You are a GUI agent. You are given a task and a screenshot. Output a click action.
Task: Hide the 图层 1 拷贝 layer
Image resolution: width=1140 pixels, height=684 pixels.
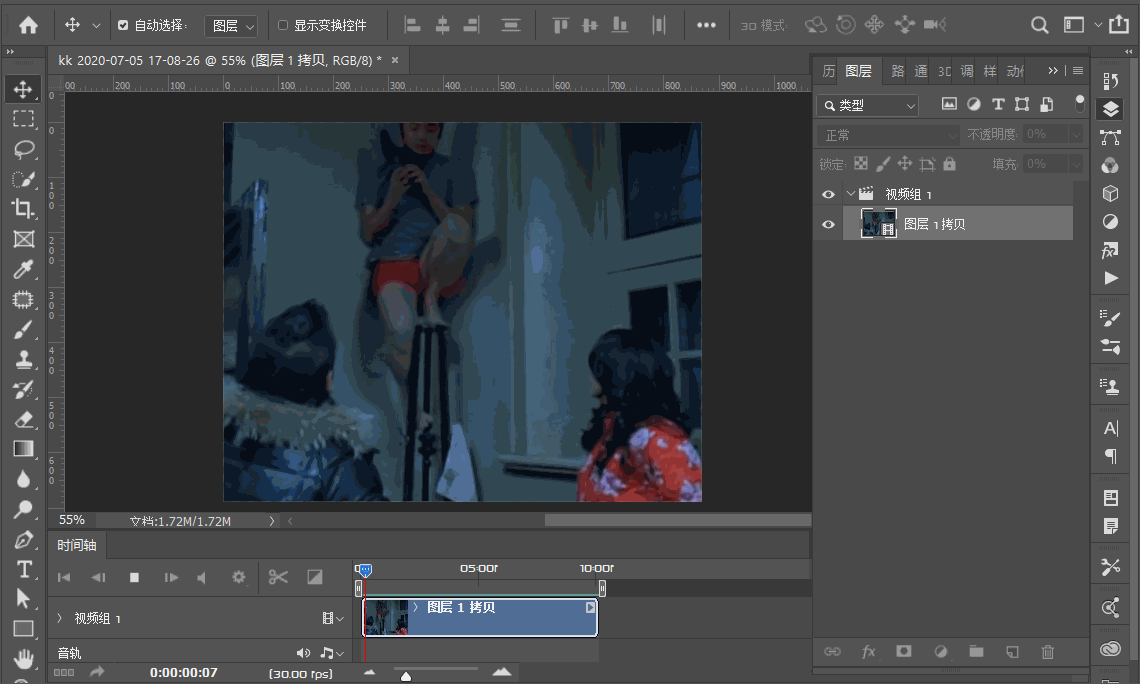[828, 224]
